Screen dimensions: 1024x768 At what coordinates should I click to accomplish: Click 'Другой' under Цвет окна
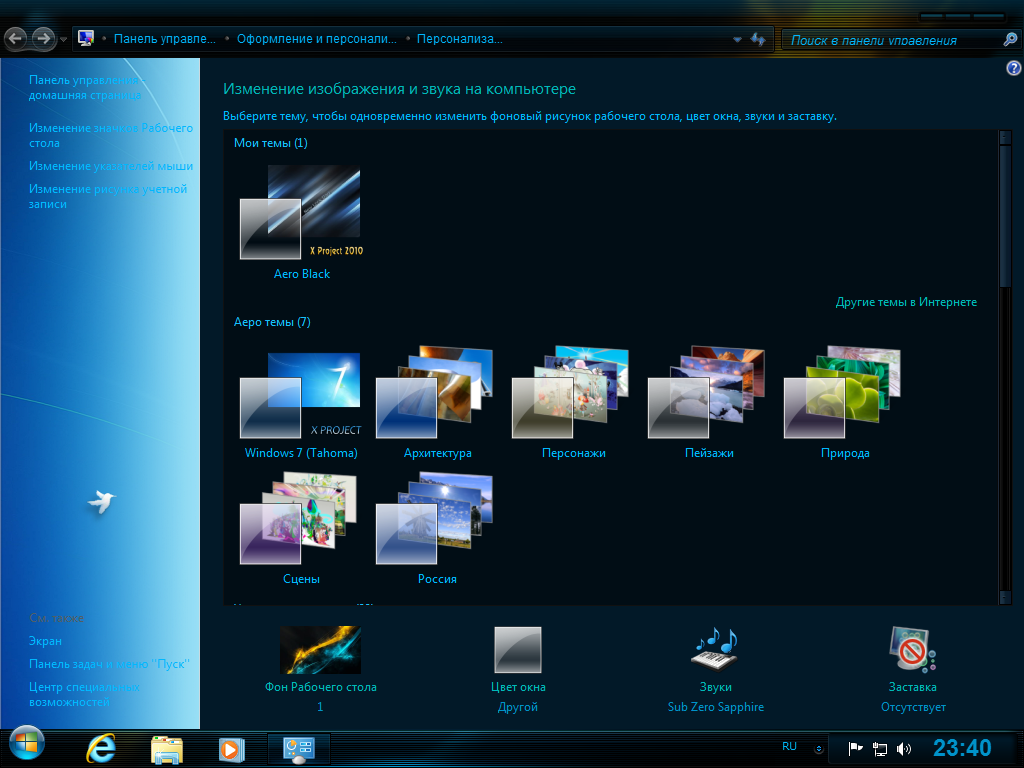pos(518,707)
